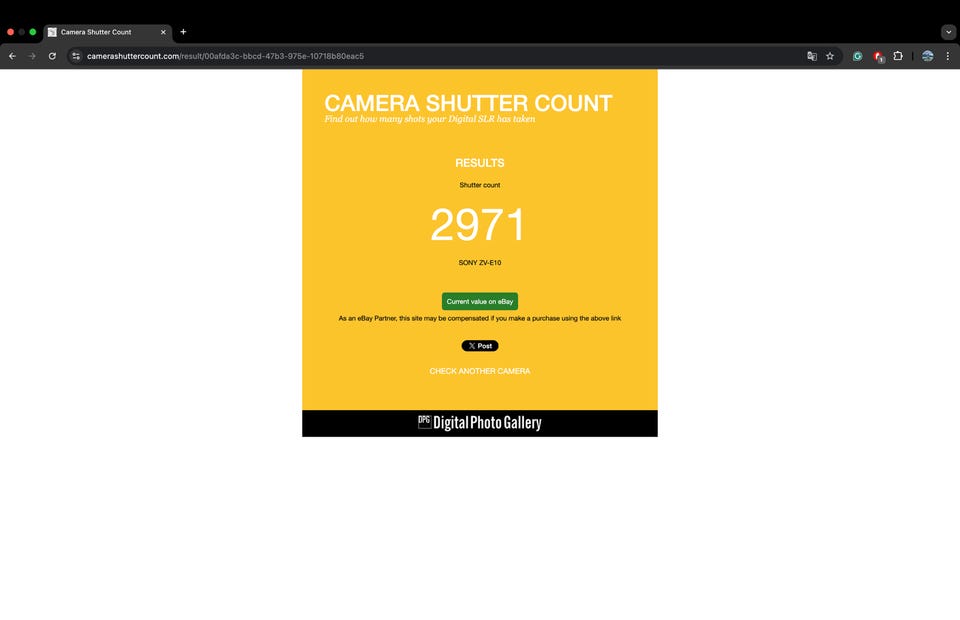Bookmark this page with the star icon

(830, 56)
